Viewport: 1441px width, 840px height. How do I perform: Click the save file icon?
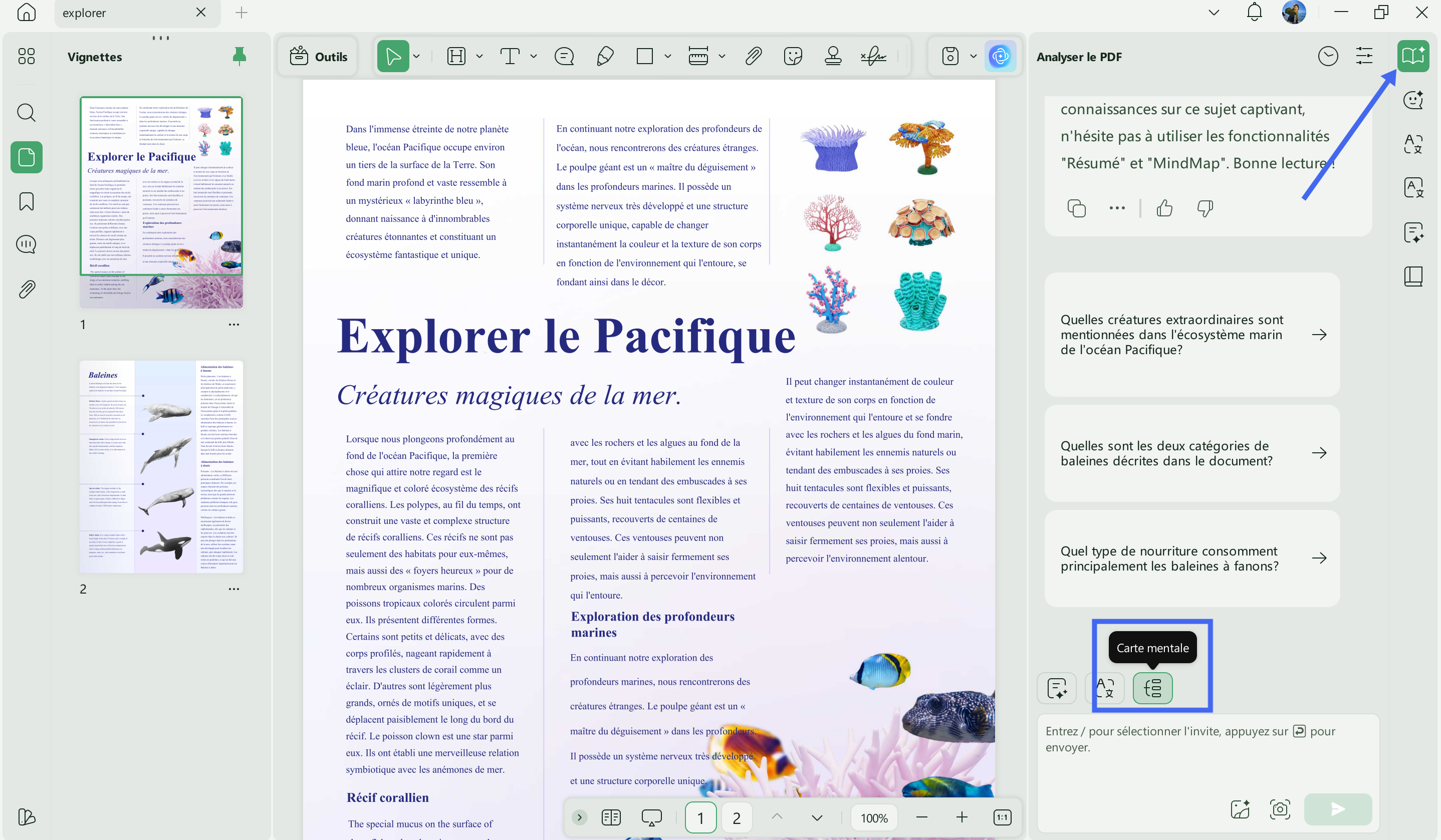pyautogui.click(x=950, y=56)
